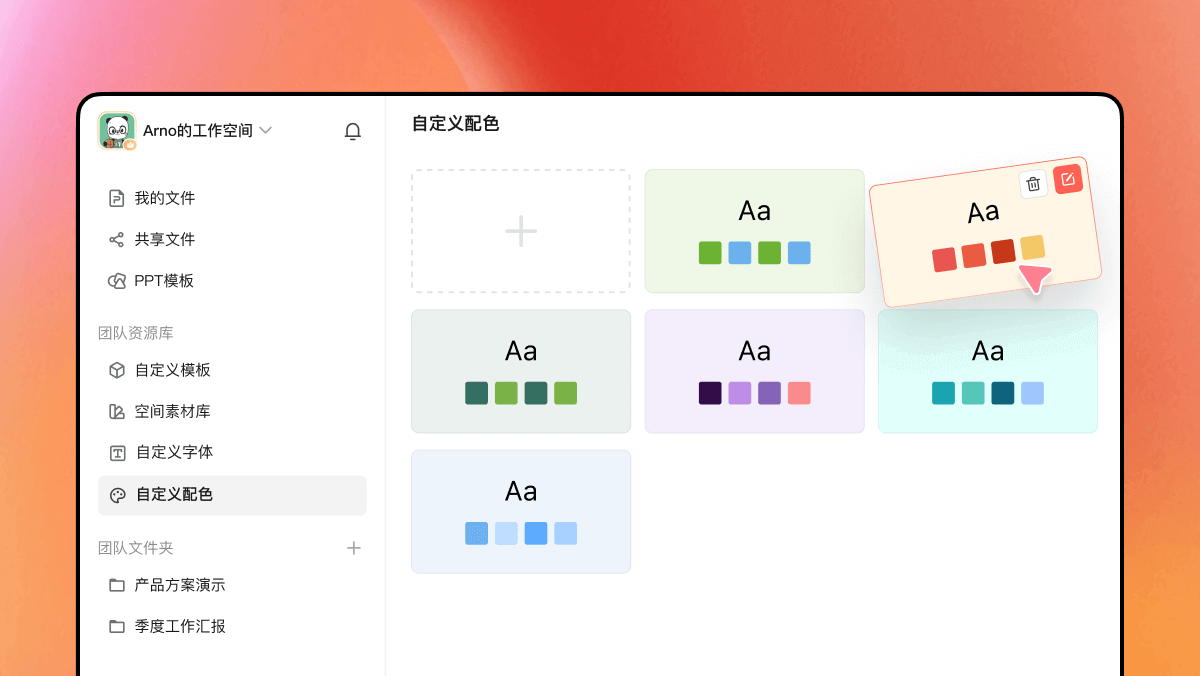Open the 产品方案演示 folder
Screen dimensions: 1200x676
click(180, 585)
